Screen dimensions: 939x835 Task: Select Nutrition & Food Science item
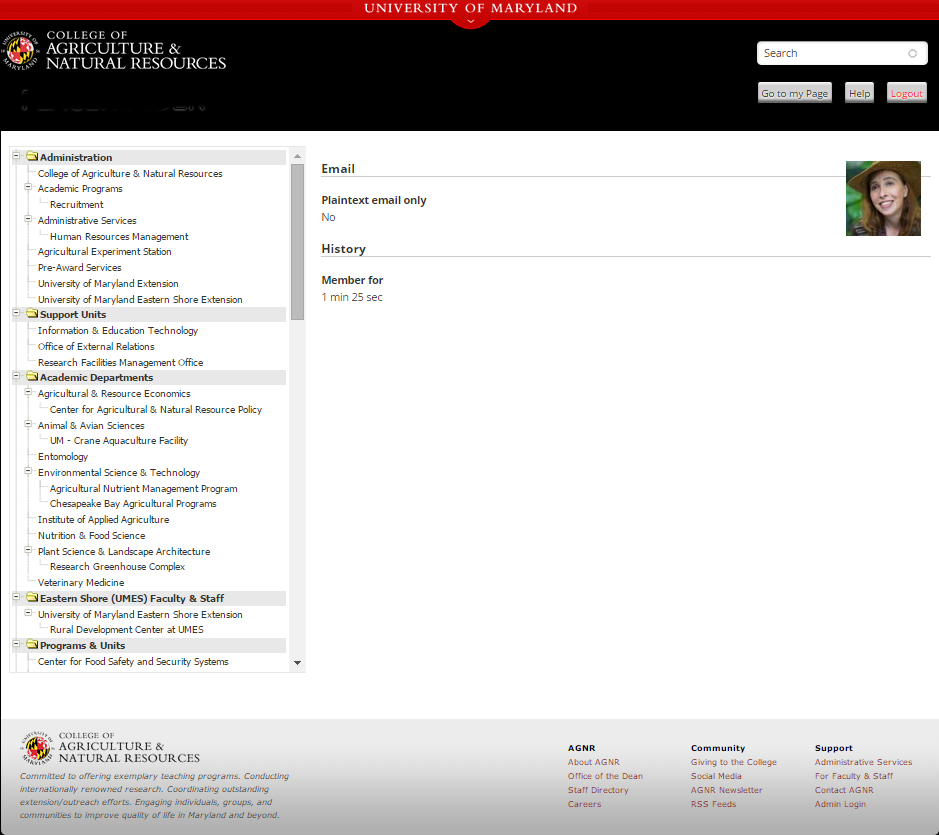coord(92,536)
